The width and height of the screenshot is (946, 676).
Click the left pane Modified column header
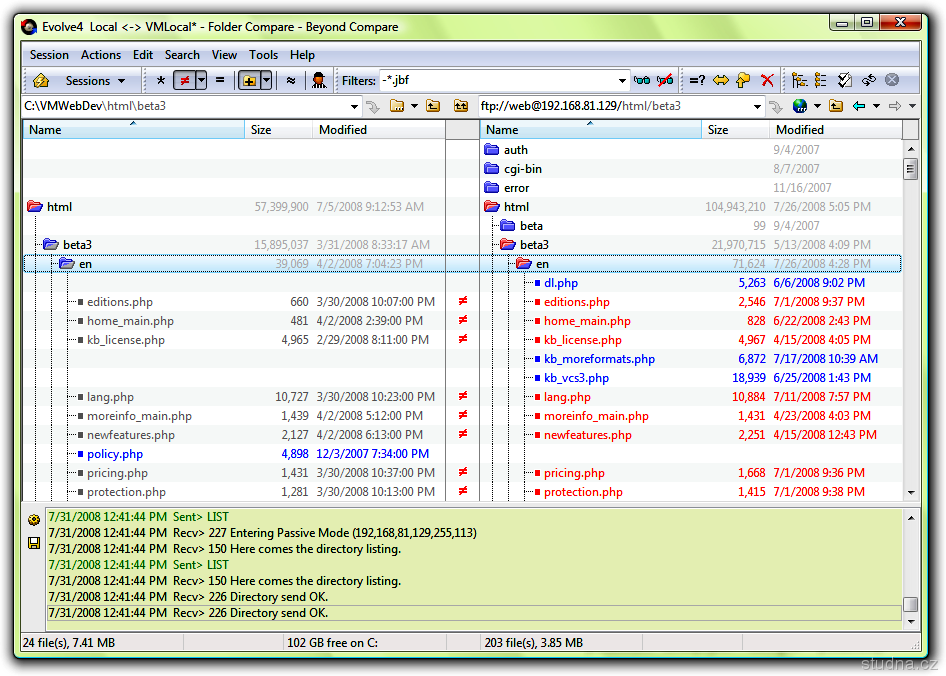tap(343, 130)
